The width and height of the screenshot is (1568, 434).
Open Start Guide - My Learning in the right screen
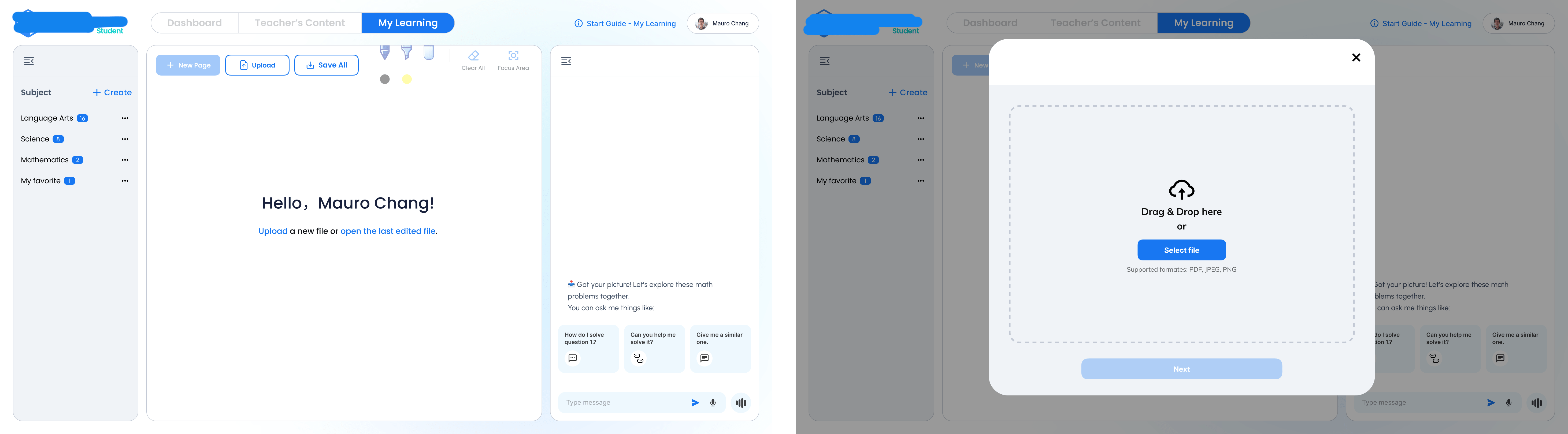(1421, 24)
